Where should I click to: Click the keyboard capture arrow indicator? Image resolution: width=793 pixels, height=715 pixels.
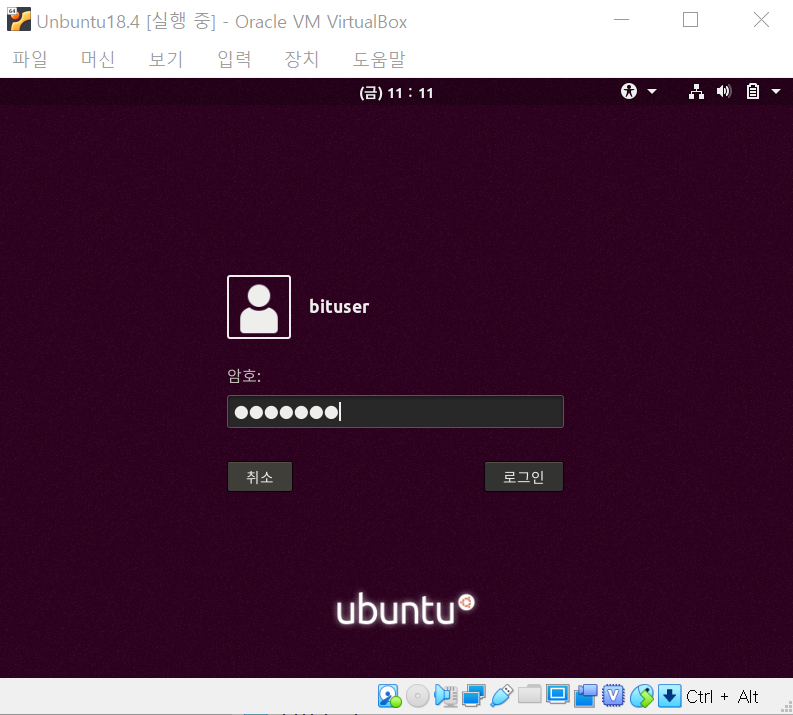pyautogui.click(x=670, y=696)
